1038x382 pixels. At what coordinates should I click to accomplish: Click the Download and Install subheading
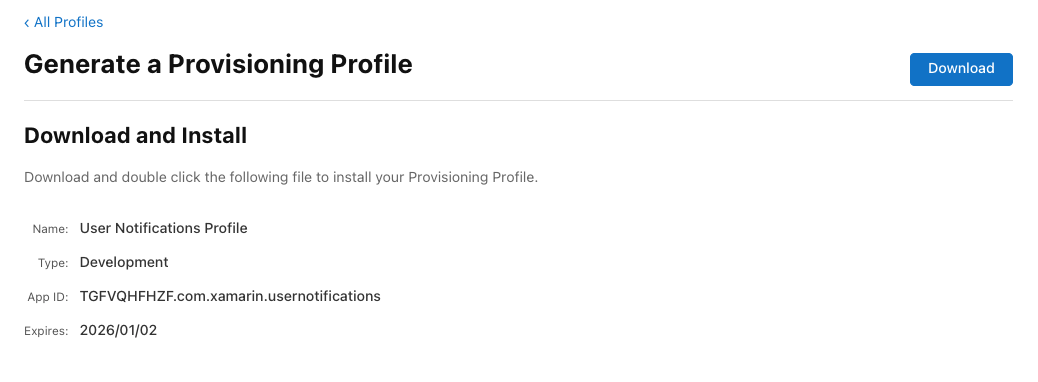click(x=135, y=136)
